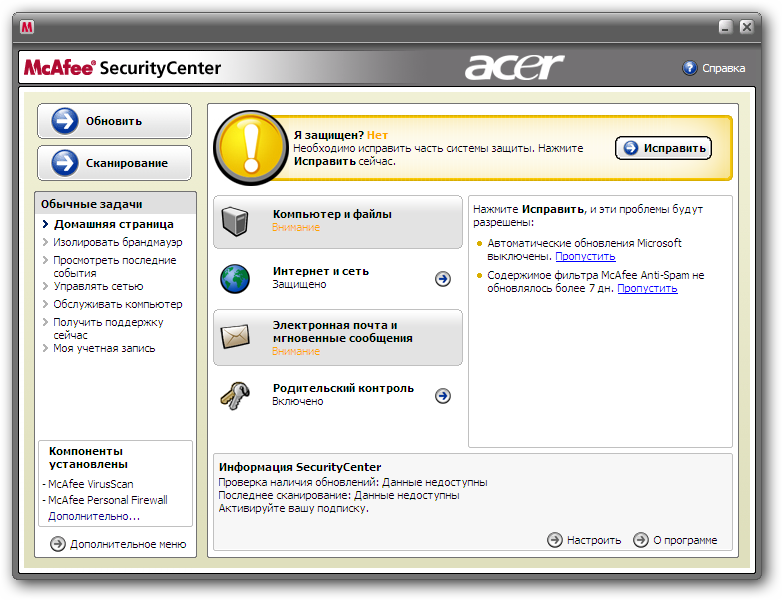
Task: Open the Дополнительно... components link
Action: click(x=94, y=516)
